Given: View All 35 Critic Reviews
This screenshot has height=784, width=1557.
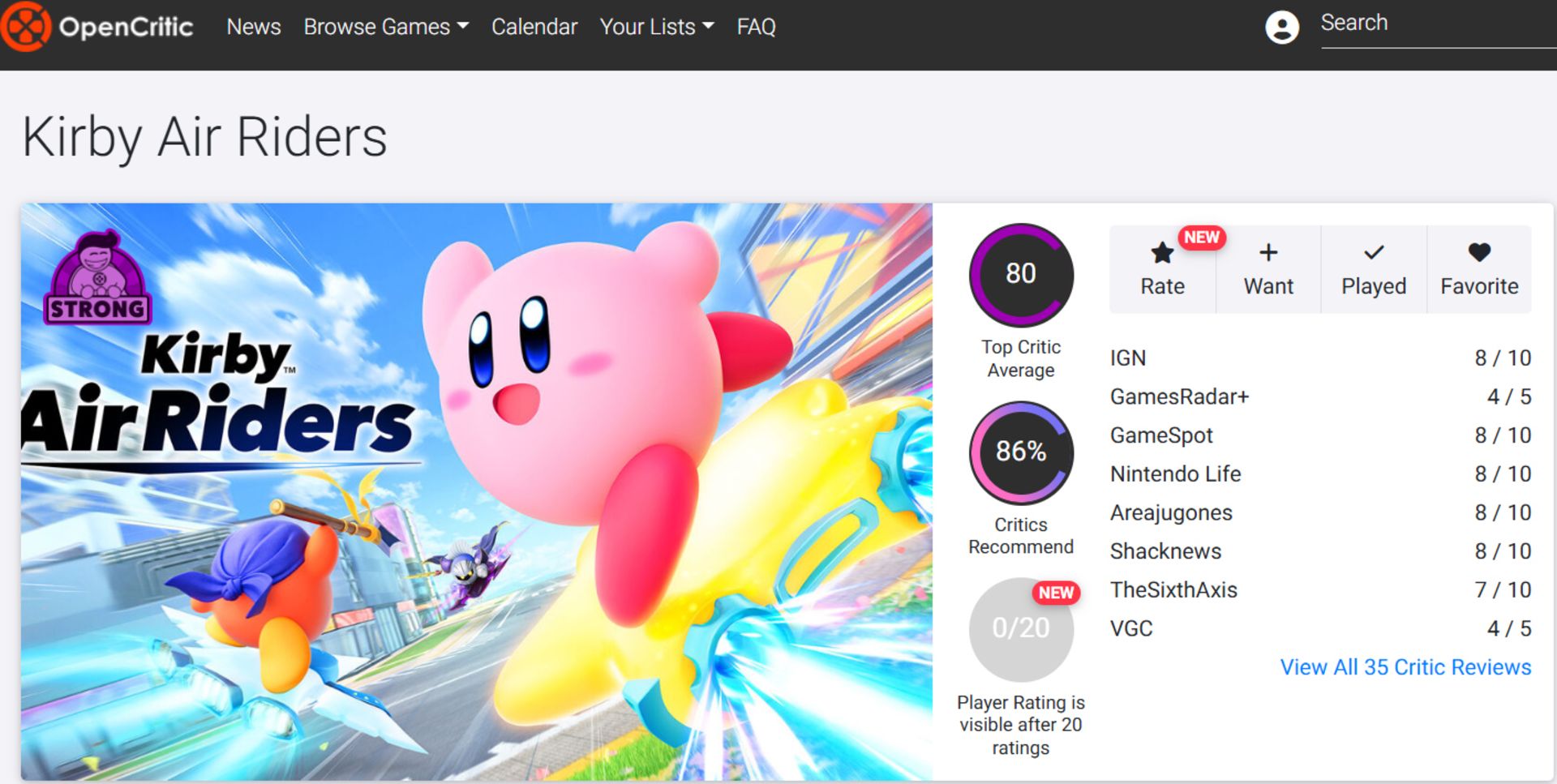Looking at the screenshot, I should pos(1405,666).
